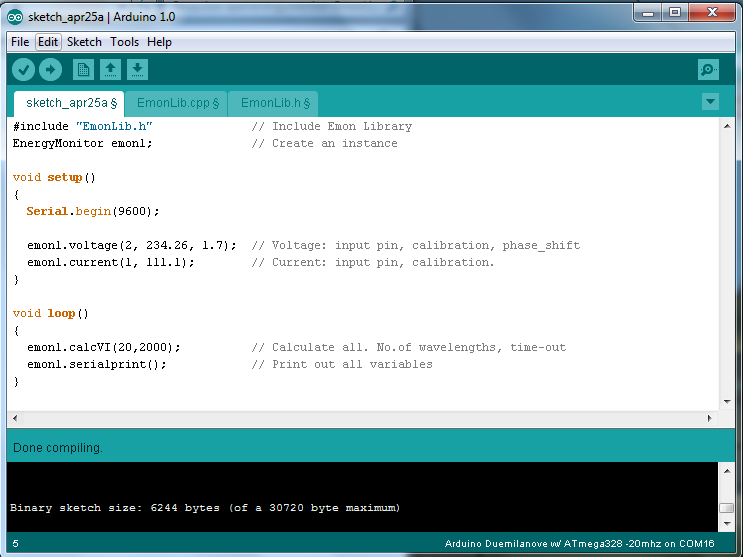
Task: Maximize the Arduino window
Action: (675, 13)
